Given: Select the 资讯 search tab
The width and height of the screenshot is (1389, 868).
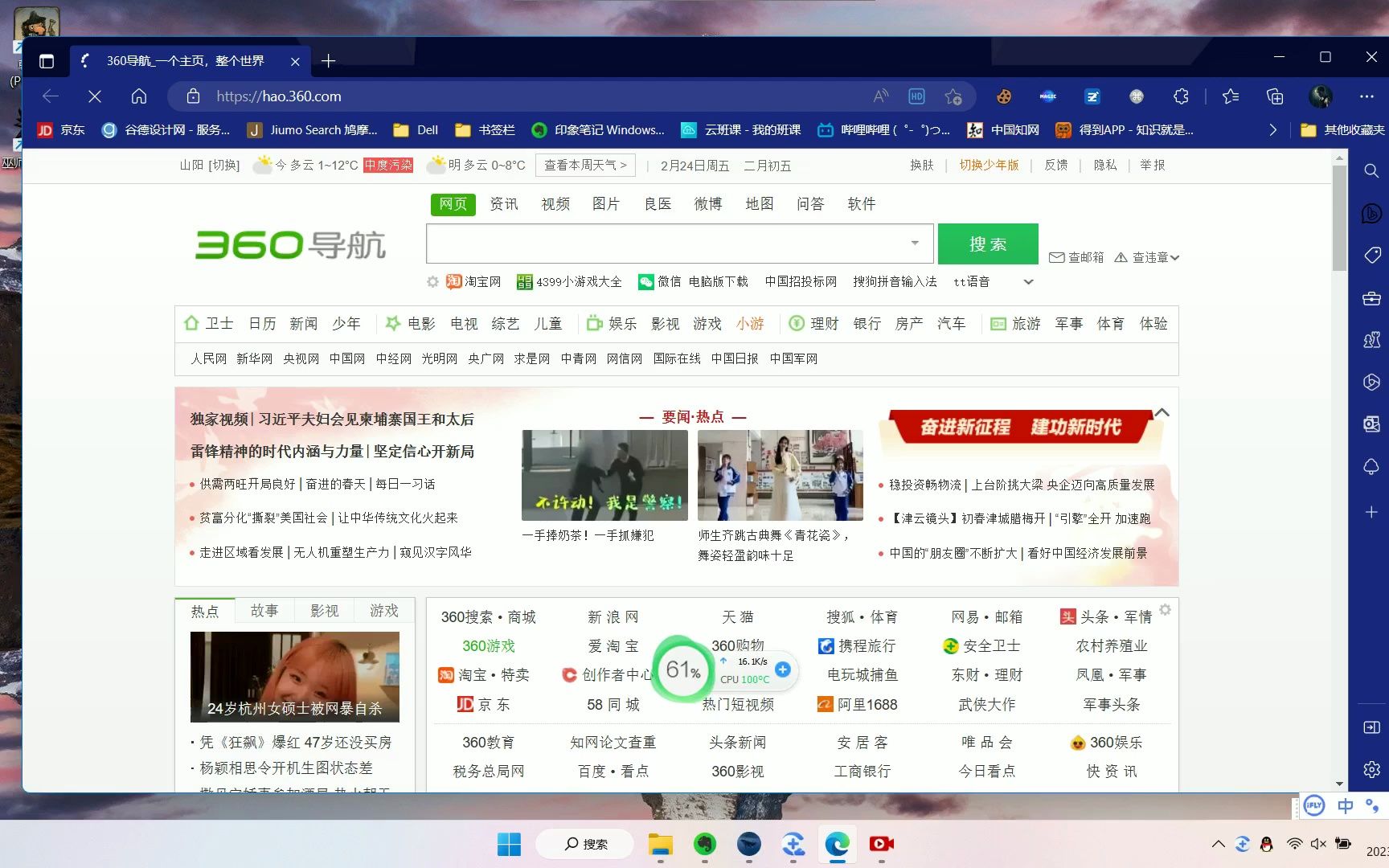Looking at the screenshot, I should click(504, 204).
